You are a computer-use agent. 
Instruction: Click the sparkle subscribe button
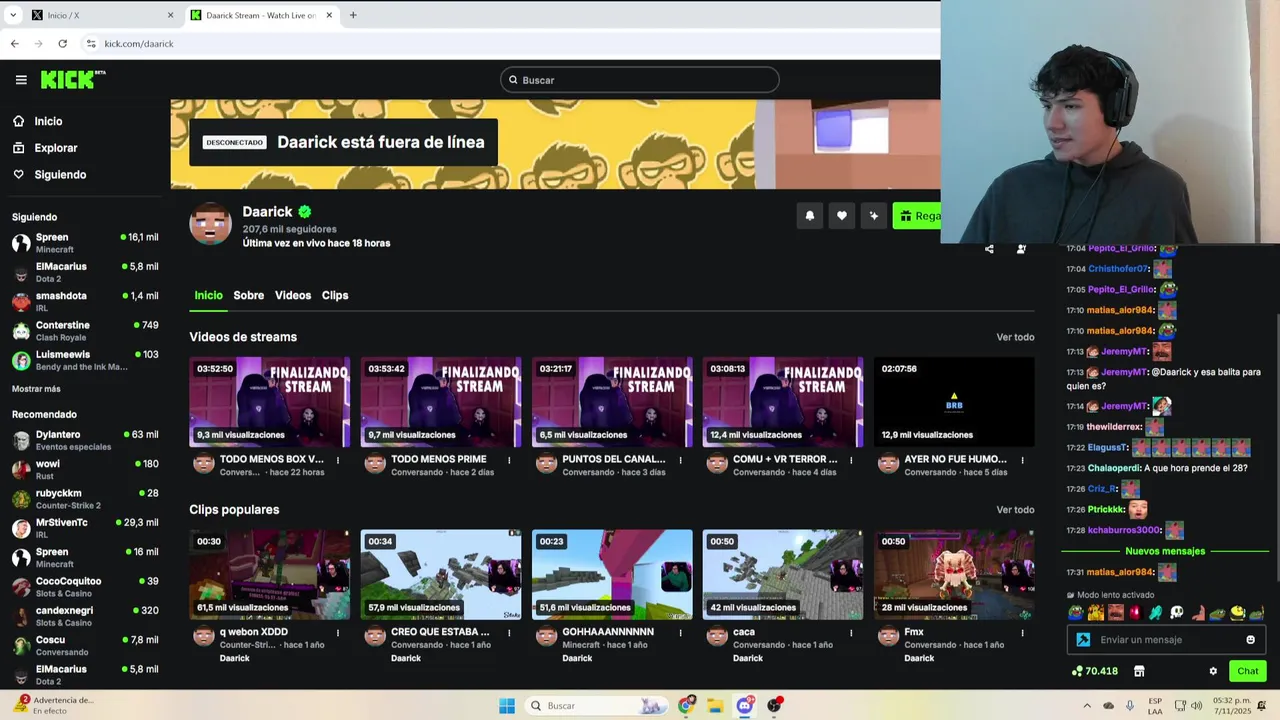point(874,216)
